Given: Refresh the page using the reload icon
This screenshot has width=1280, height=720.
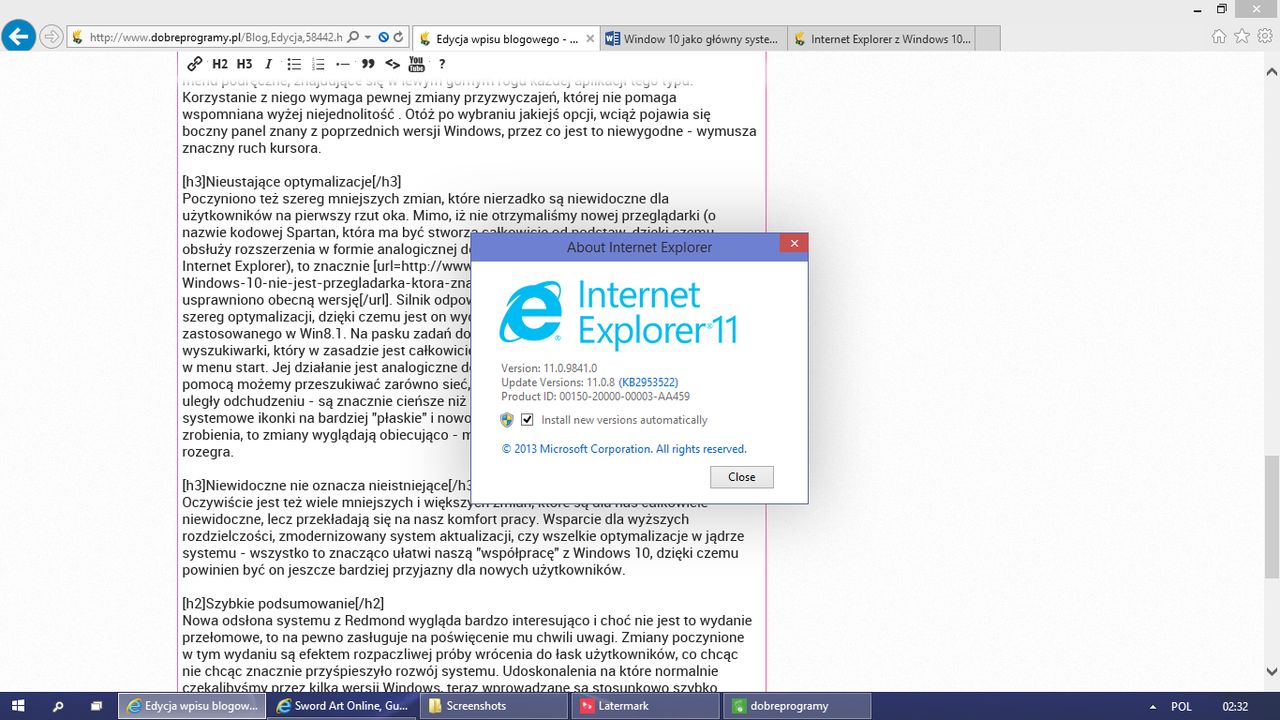Looking at the screenshot, I should click(398, 37).
